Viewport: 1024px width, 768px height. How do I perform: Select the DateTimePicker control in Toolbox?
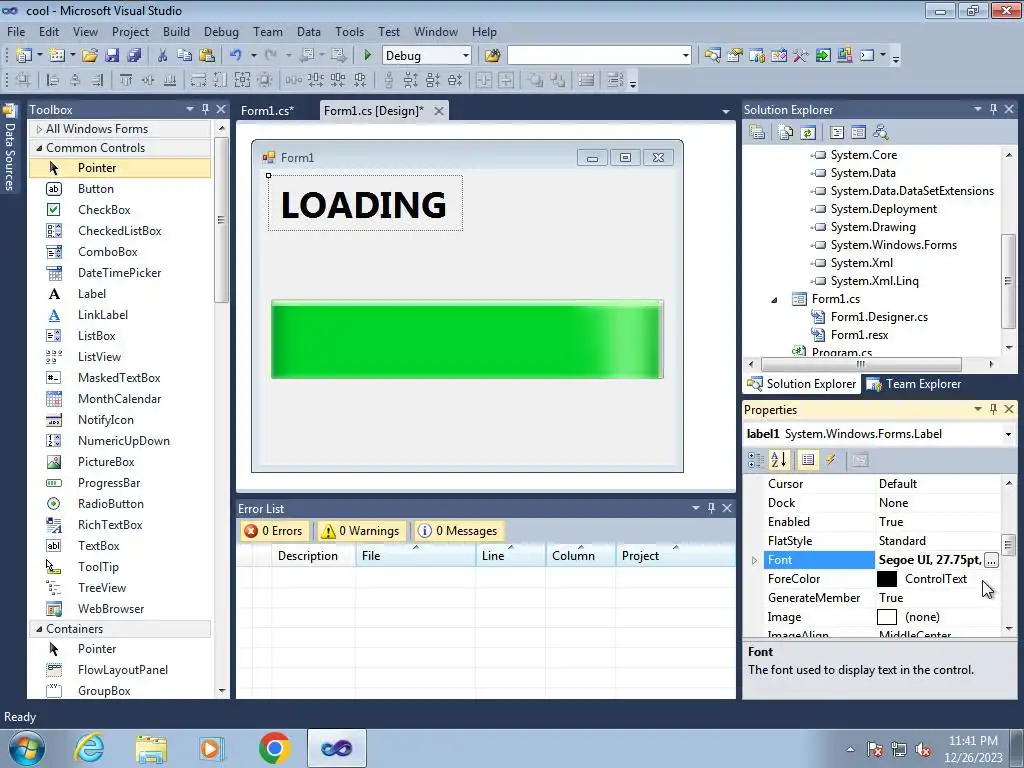coord(120,273)
